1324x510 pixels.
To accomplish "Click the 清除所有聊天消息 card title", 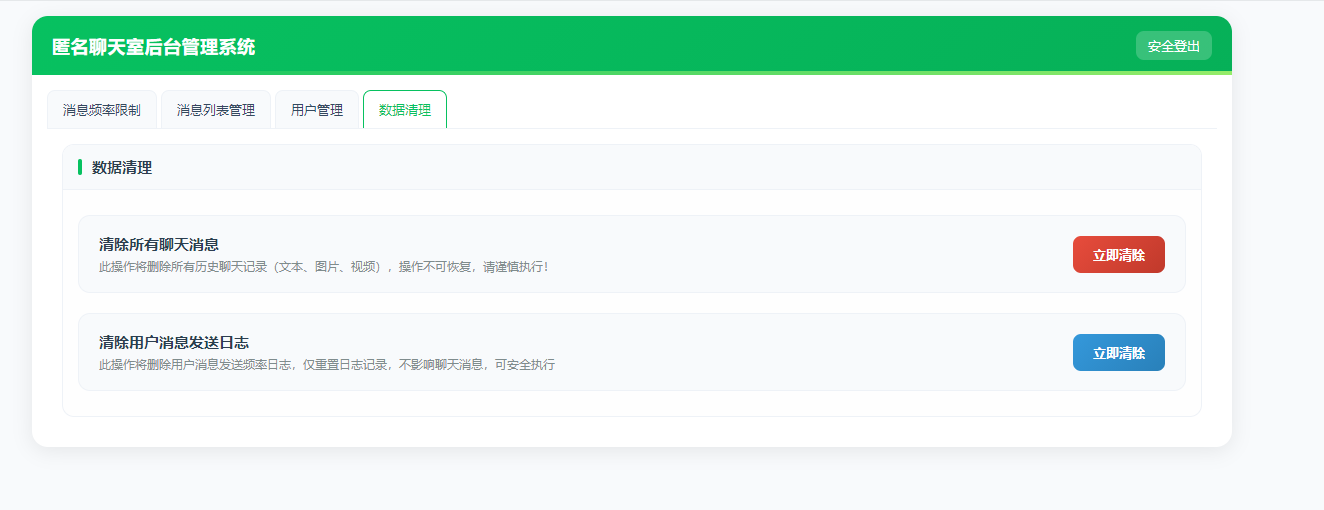I will (159, 244).
